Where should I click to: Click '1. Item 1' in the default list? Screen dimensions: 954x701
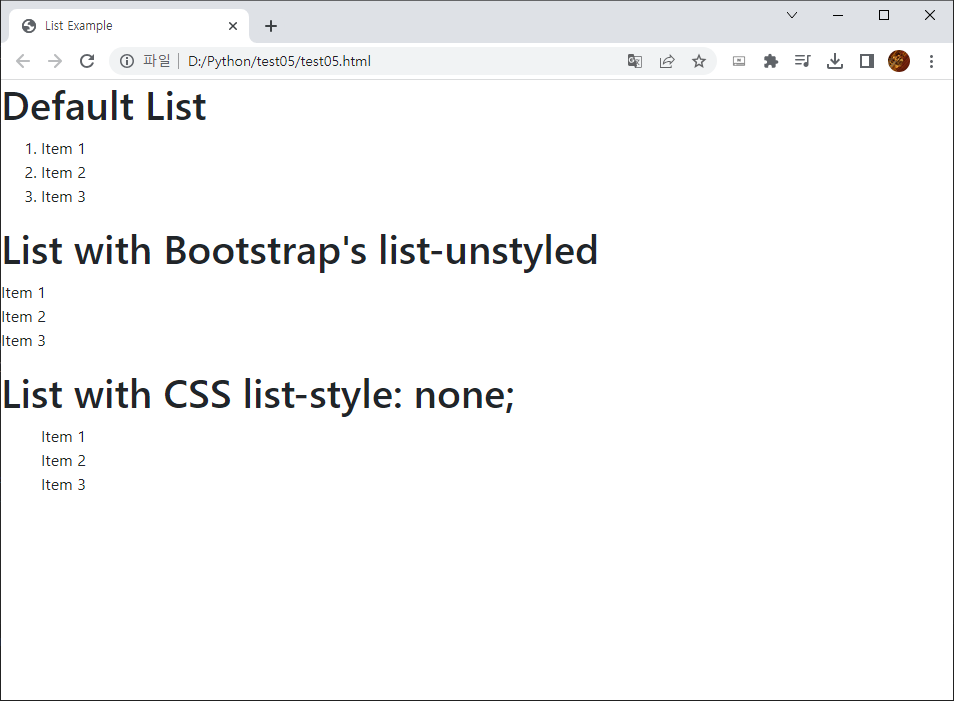(x=55, y=149)
